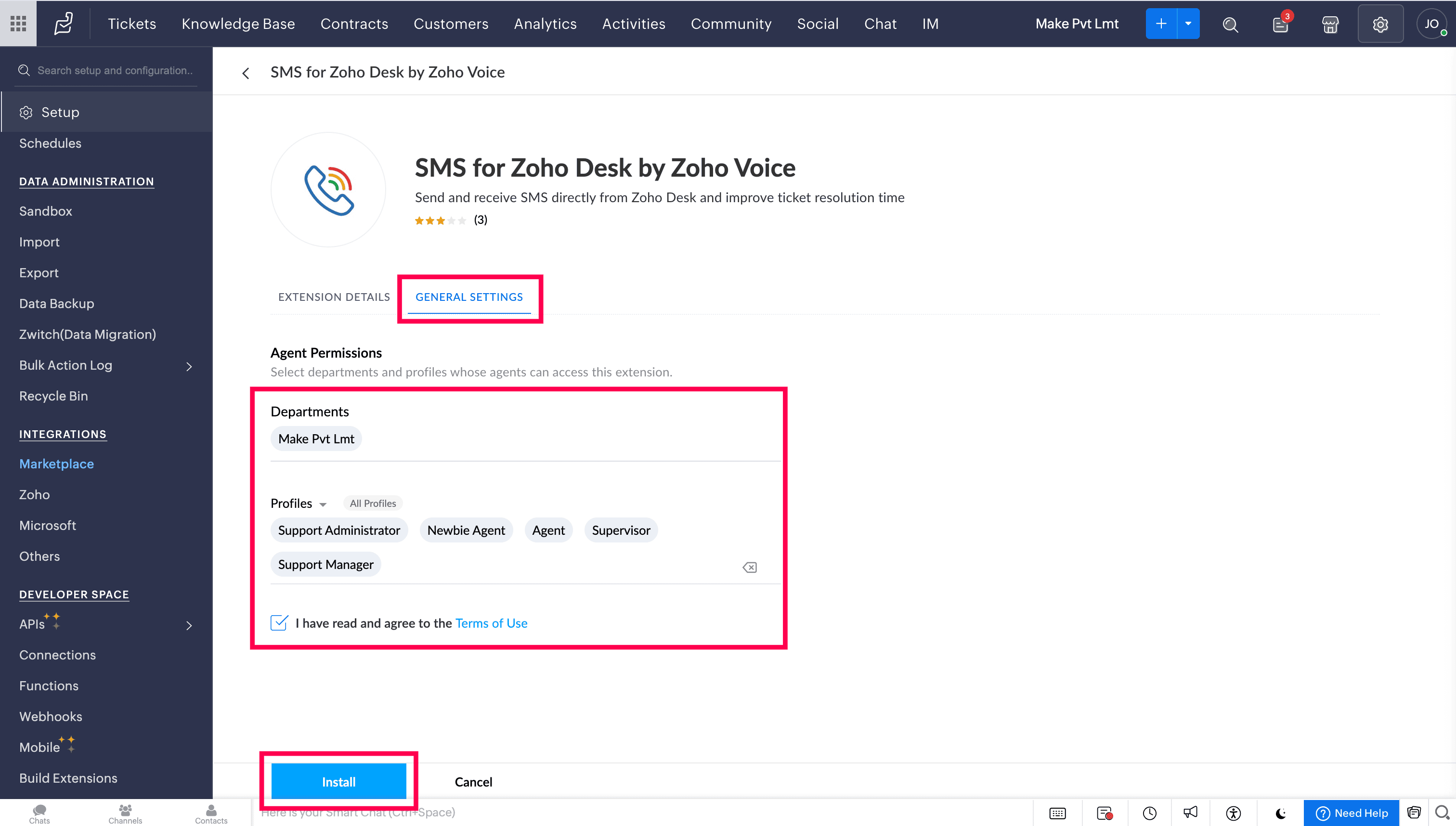Clear all profiles with the backspace icon
The width and height of the screenshot is (1456, 826).
pos(750,568)
